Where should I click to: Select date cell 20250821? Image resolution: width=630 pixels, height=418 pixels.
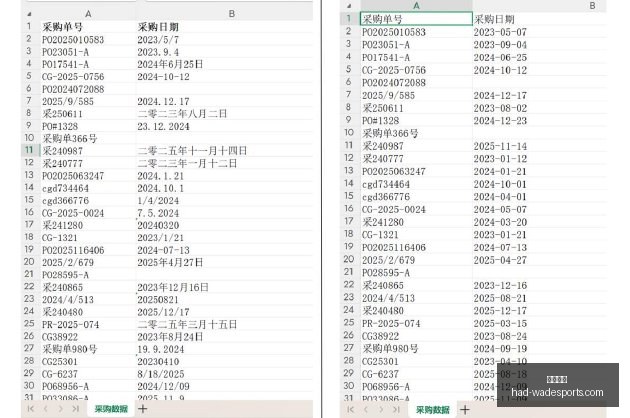tap(158, 299)
